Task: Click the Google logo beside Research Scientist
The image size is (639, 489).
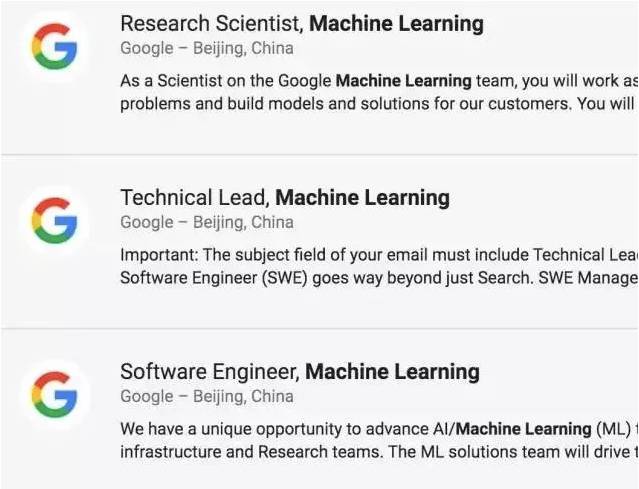Action: click(x=54, y=46)
